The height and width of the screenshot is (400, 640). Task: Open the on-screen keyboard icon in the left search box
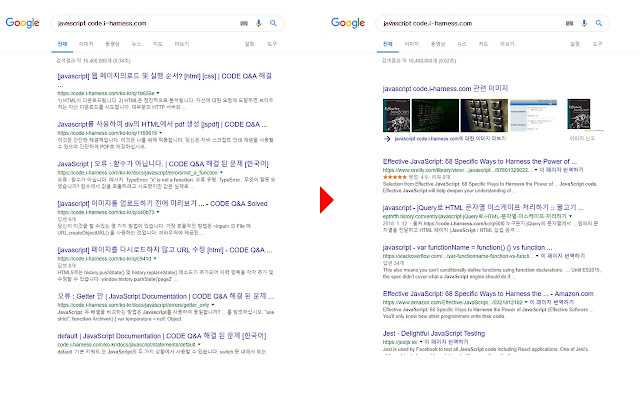[x=244, y=23]
